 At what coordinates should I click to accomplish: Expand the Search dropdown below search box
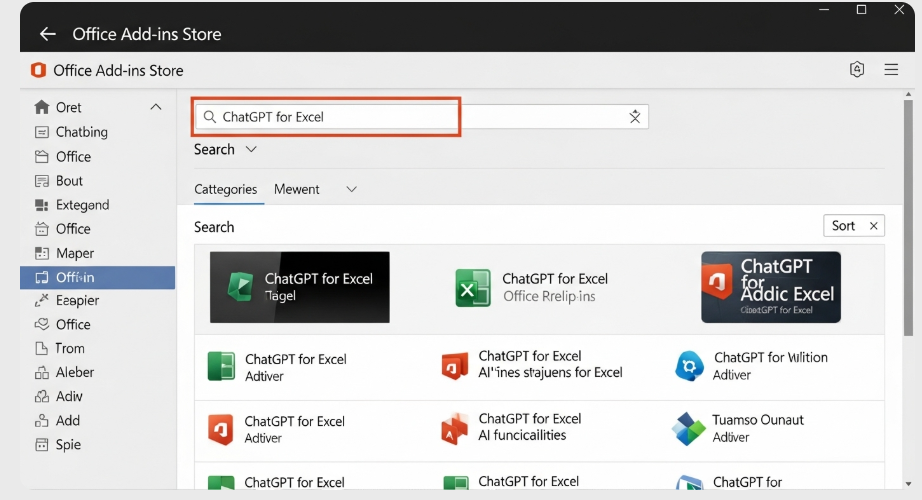(x=226, y=149)
